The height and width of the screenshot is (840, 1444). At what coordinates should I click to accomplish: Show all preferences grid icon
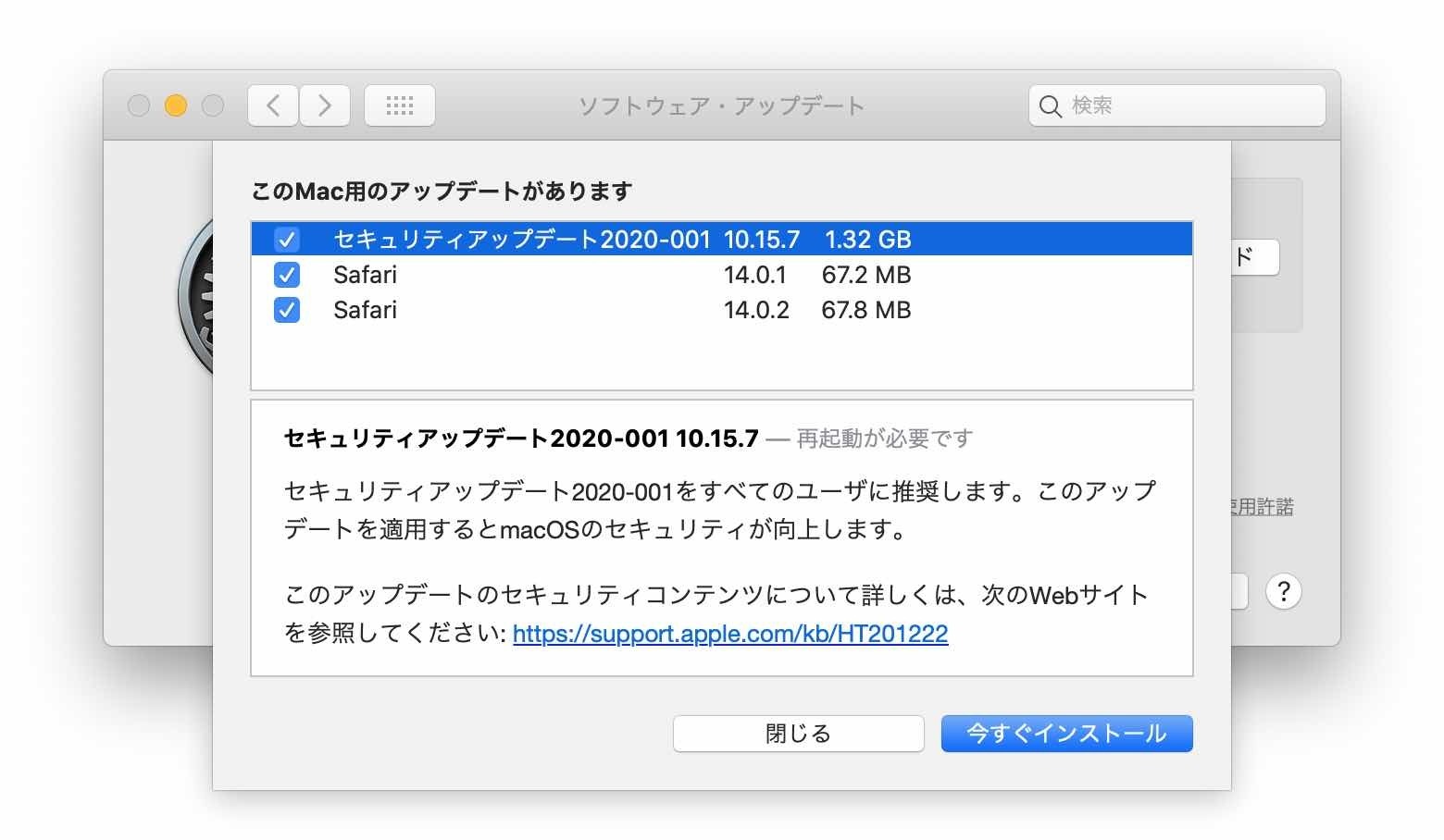click(399, 105)
